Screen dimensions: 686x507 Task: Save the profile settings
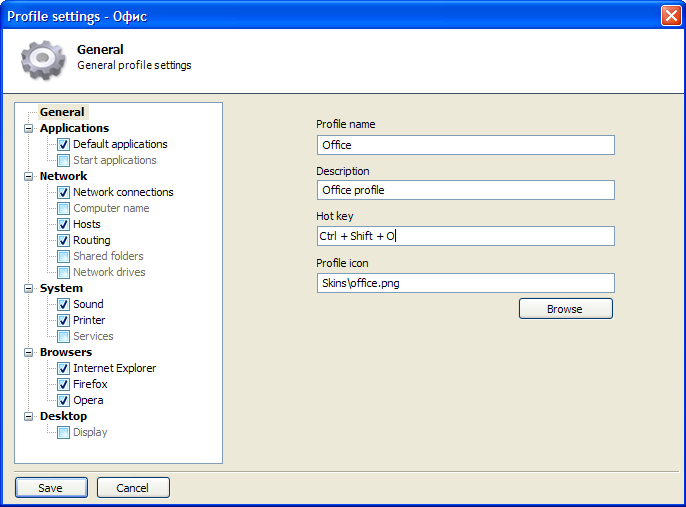pos(51,488)
